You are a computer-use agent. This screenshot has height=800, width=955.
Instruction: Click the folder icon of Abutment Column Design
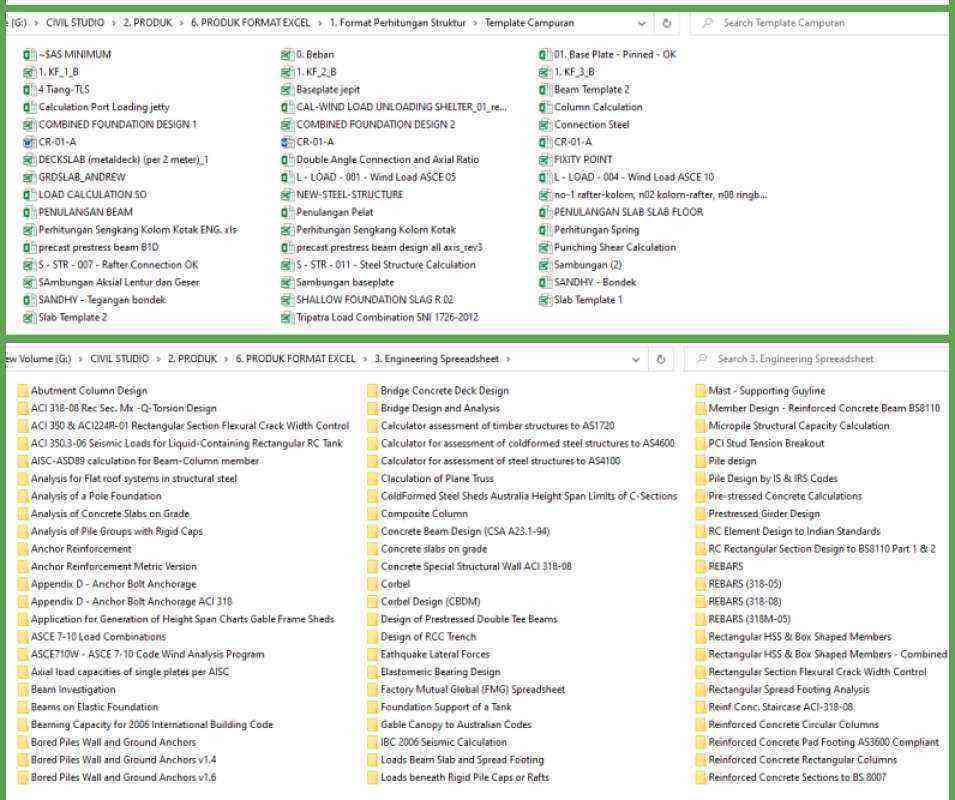23,391
